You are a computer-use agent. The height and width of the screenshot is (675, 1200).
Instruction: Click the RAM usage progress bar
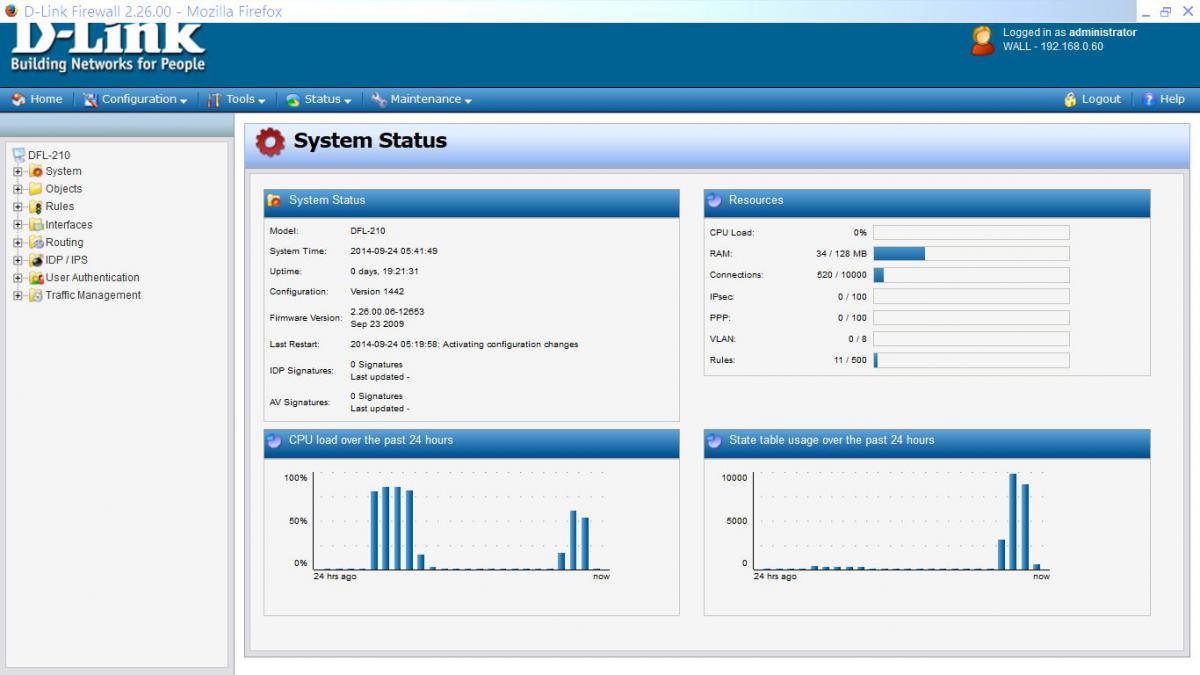point(971,254)
